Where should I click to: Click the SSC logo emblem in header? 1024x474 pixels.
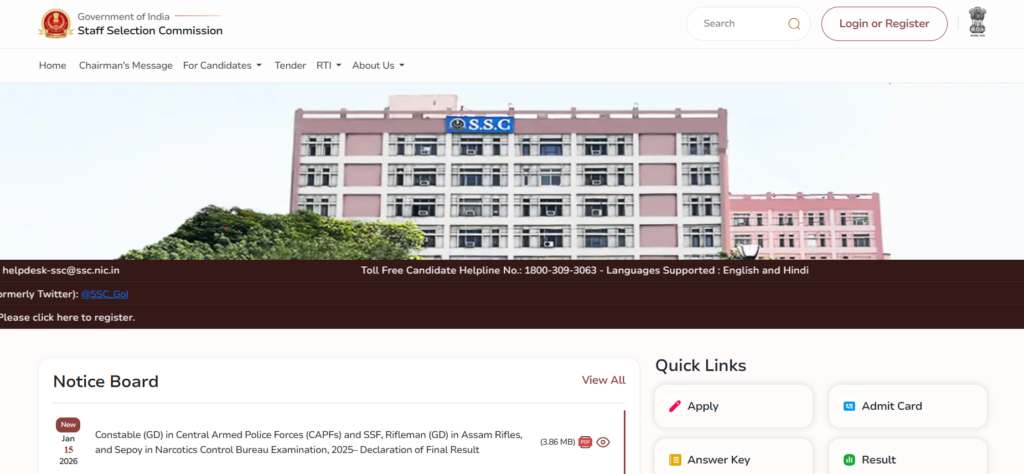[x=54, y=23]
